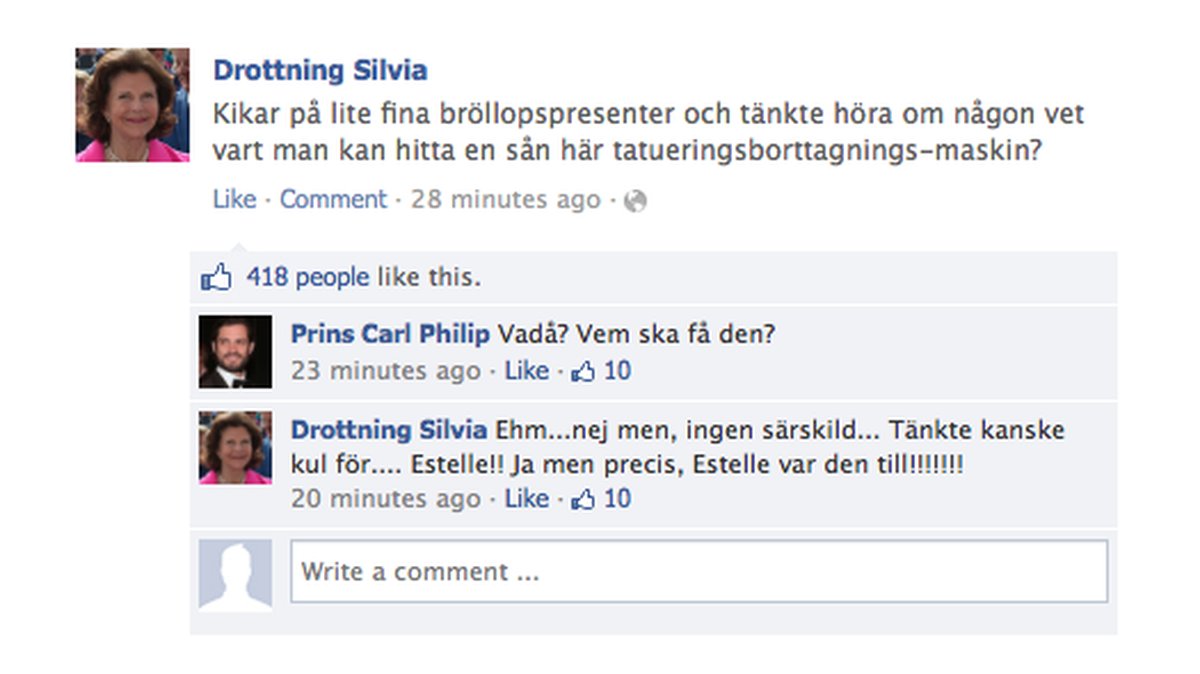Image resolution: width=1200 pixels, height=674 pixels.
Task: Like Prins Carl Philip's comment
Action: [527, 371]
